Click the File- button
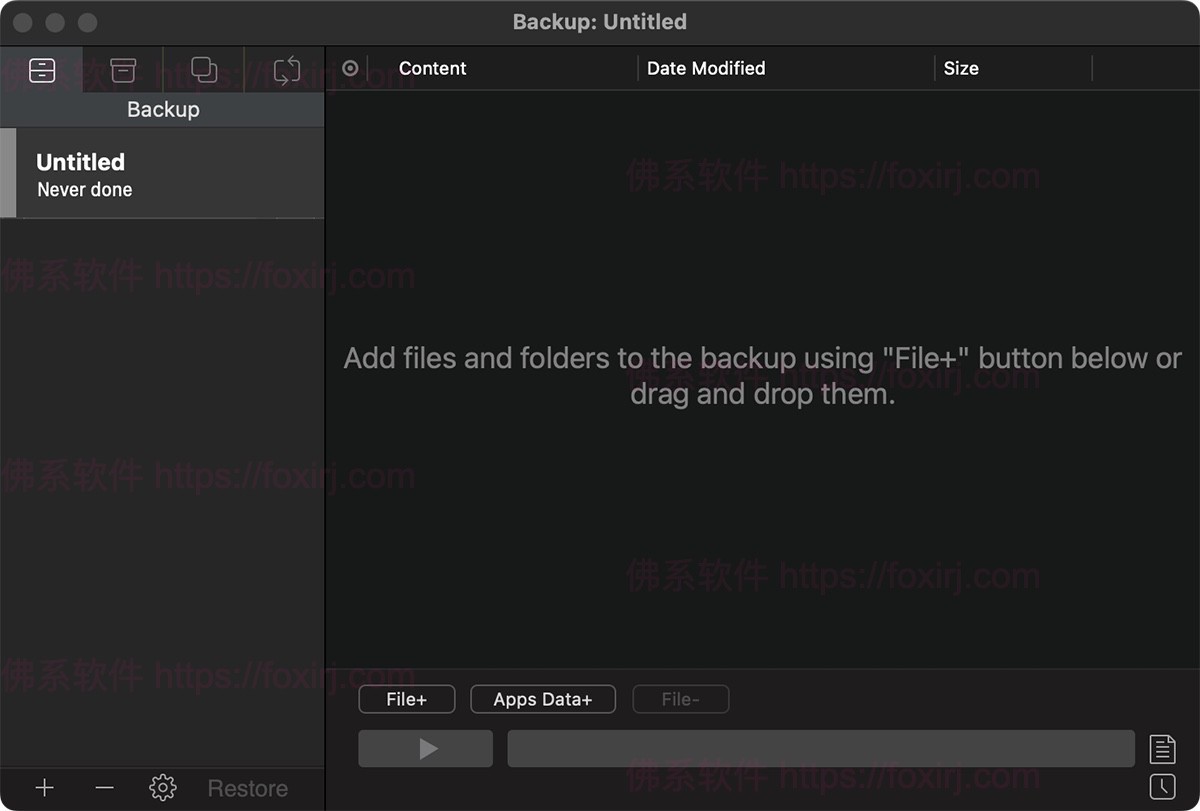Screen dimensions: 1200x811 coord(681,700)
